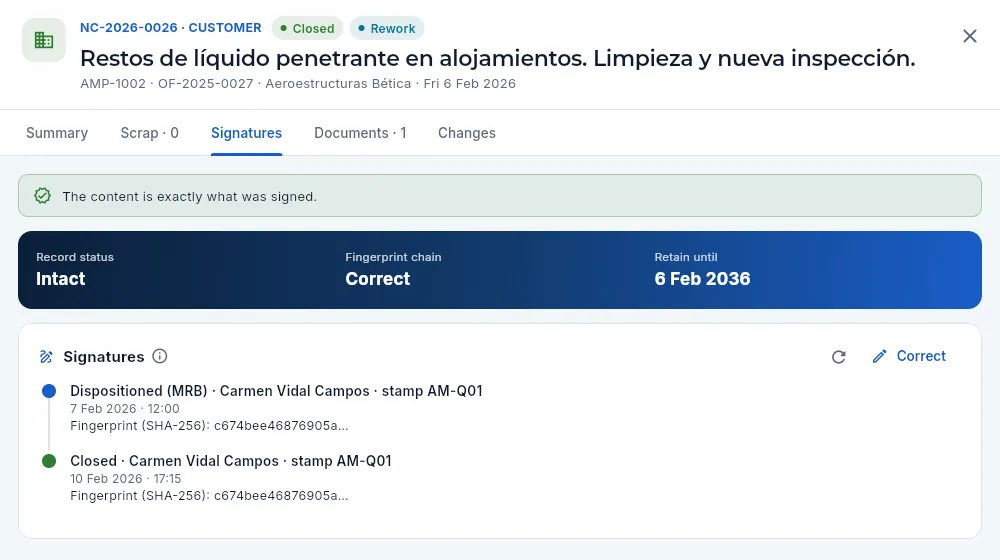
Task: Click the Fingerprint chain 'Correct' value
Action: [x=378, y=279]
